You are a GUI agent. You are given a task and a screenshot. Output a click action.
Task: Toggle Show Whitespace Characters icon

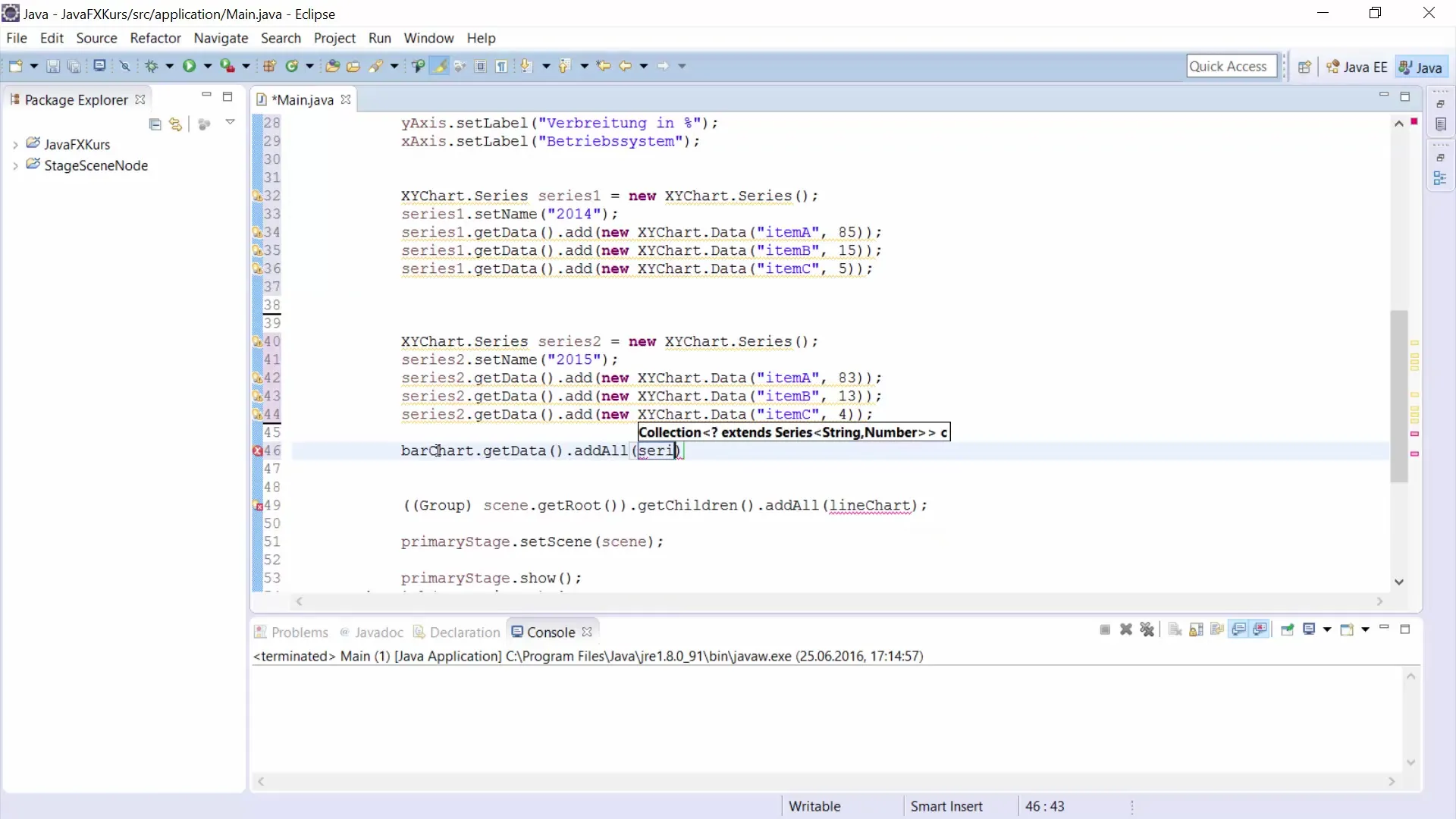(x=501, y=66)
